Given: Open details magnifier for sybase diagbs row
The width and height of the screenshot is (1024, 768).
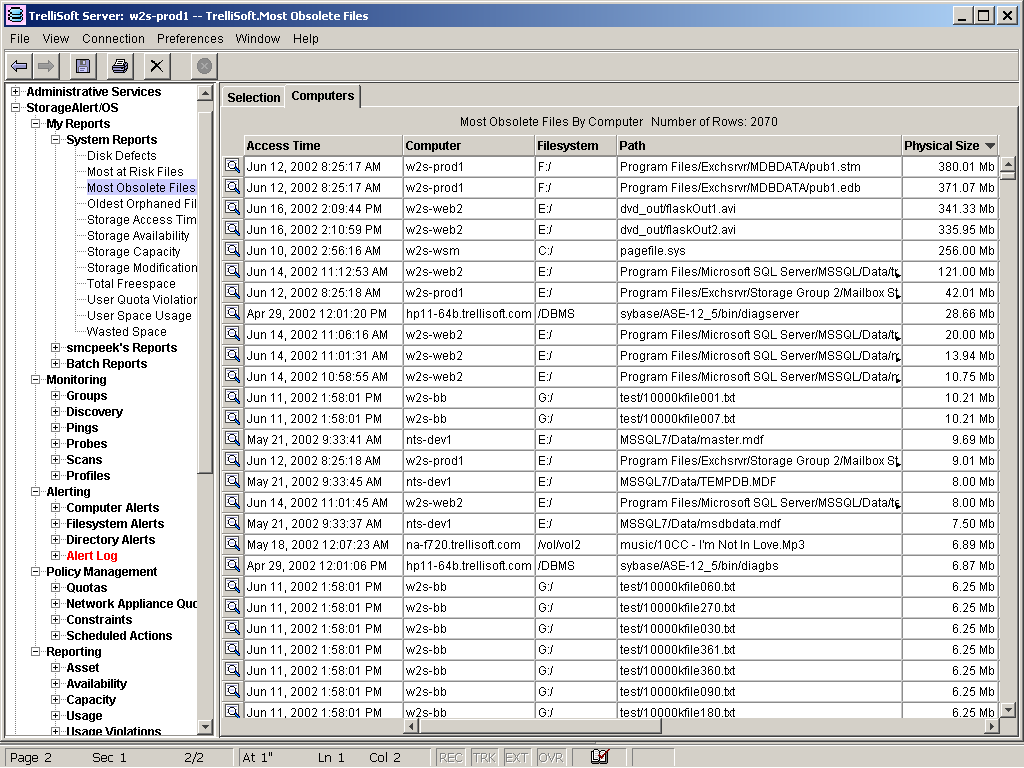Looking at the screenshot, I should point(232,564).
